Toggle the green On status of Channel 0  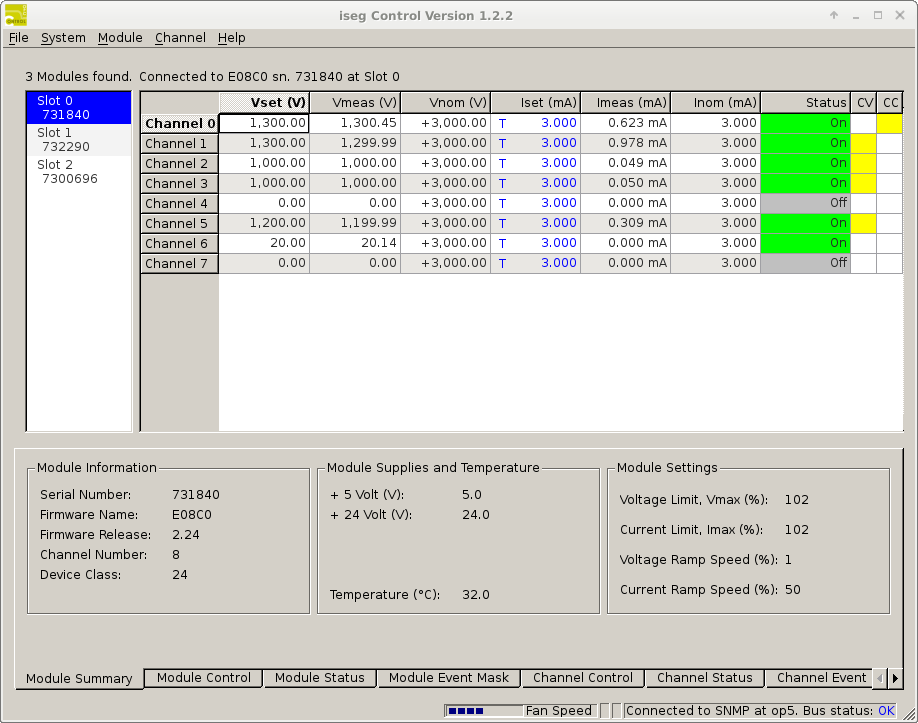[x=806, y=123]
